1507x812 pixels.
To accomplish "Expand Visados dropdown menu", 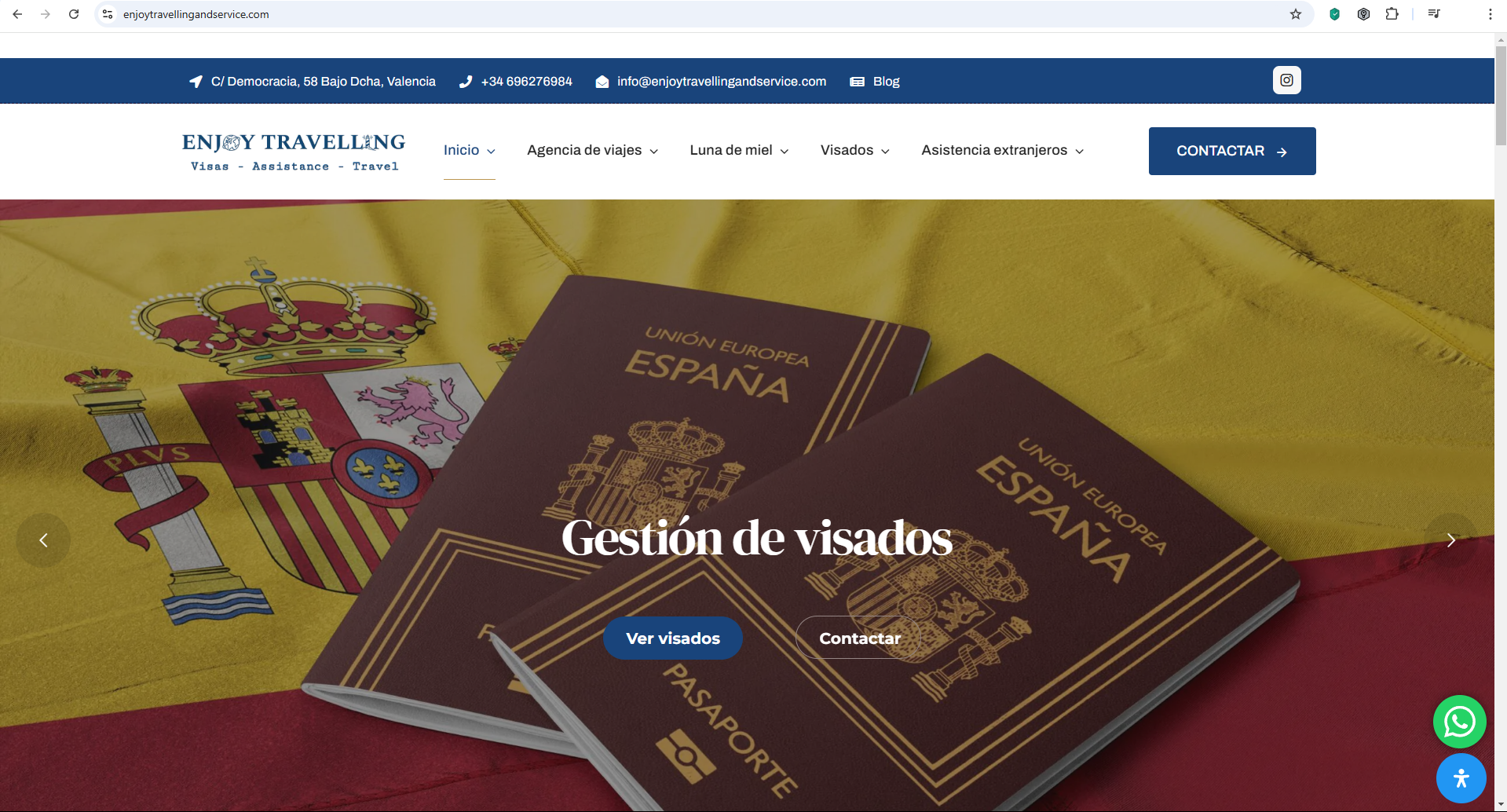I will [854, 150].
